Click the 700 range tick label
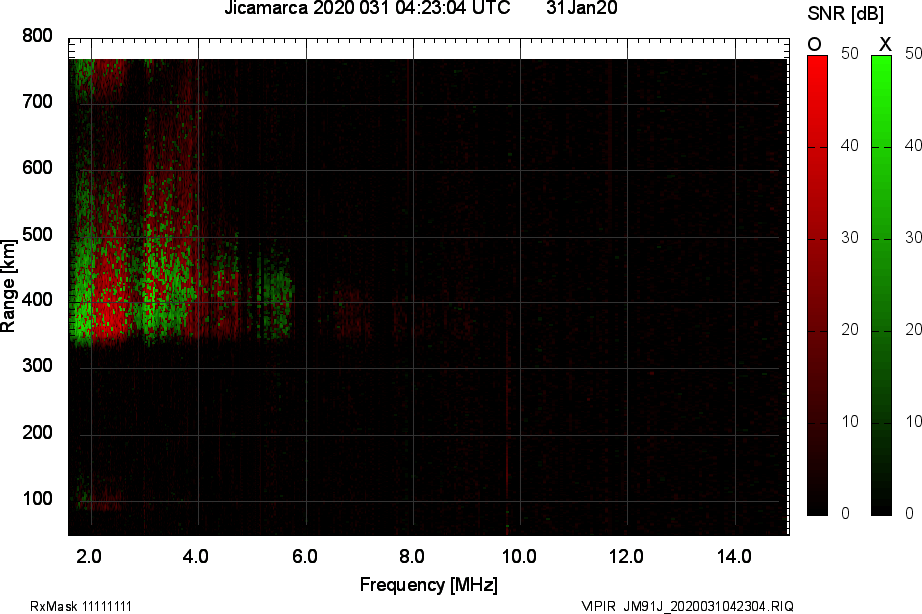Screen dimensions: 922x614 [38, 102]
